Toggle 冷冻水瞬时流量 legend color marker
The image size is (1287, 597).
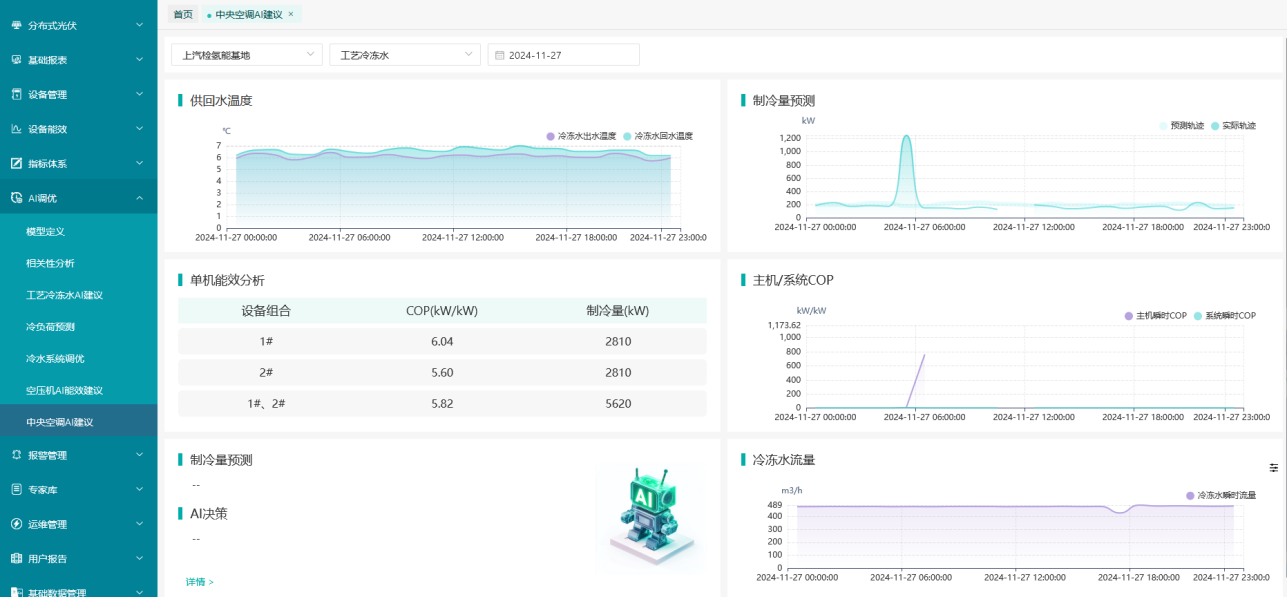point(1189,496)
